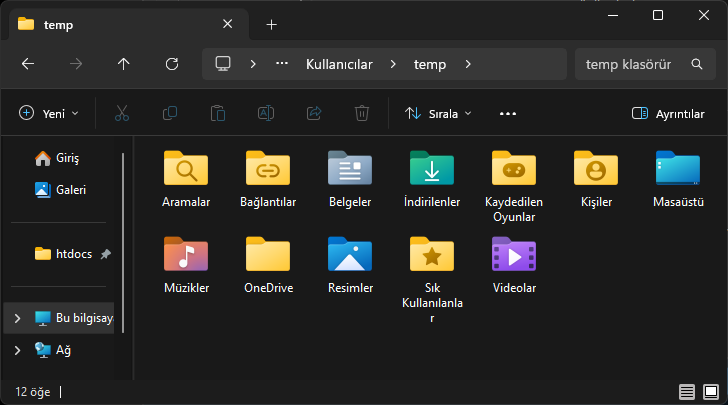The width and height of the screenshot is (728, 405).
Task: Select the İndirilenler folder
Action: coord(432,179)
